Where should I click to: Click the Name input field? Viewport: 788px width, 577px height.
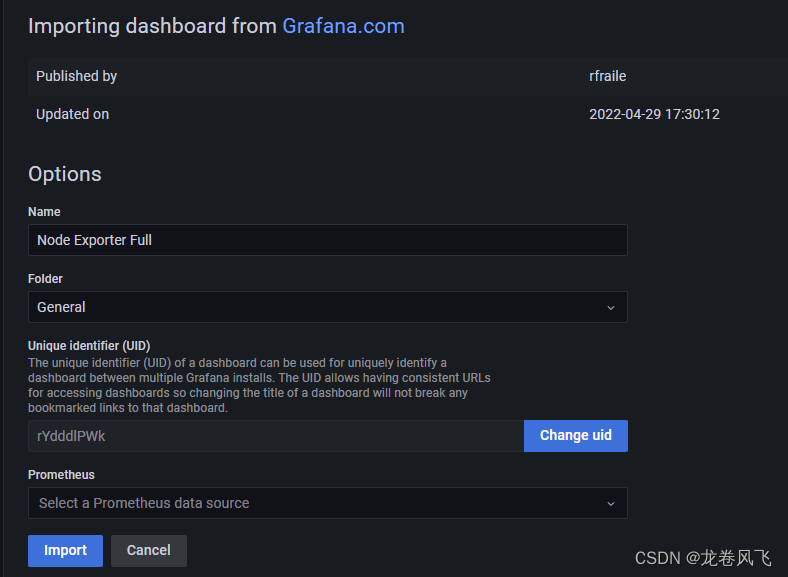coord(328,240)
